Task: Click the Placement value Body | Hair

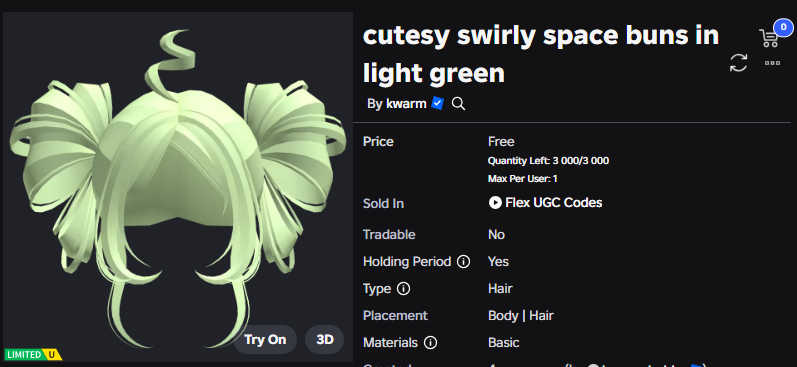Action: (x=520, y=316)
